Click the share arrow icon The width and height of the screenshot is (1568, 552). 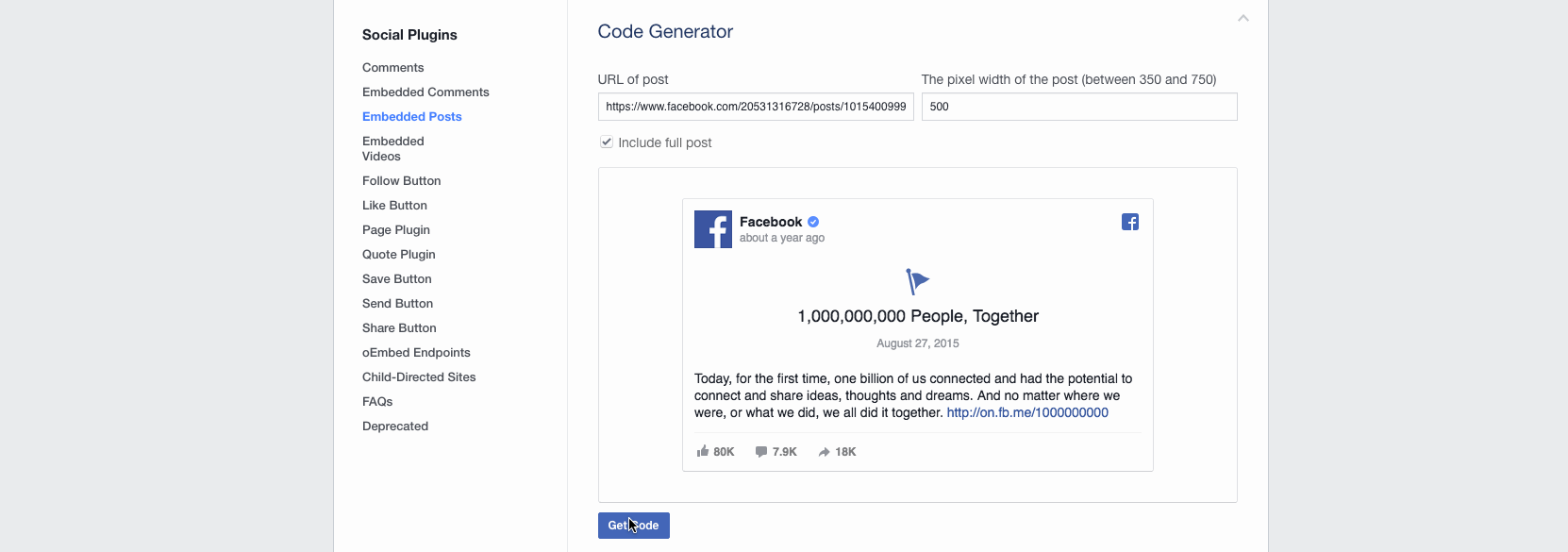coord(824,452)
